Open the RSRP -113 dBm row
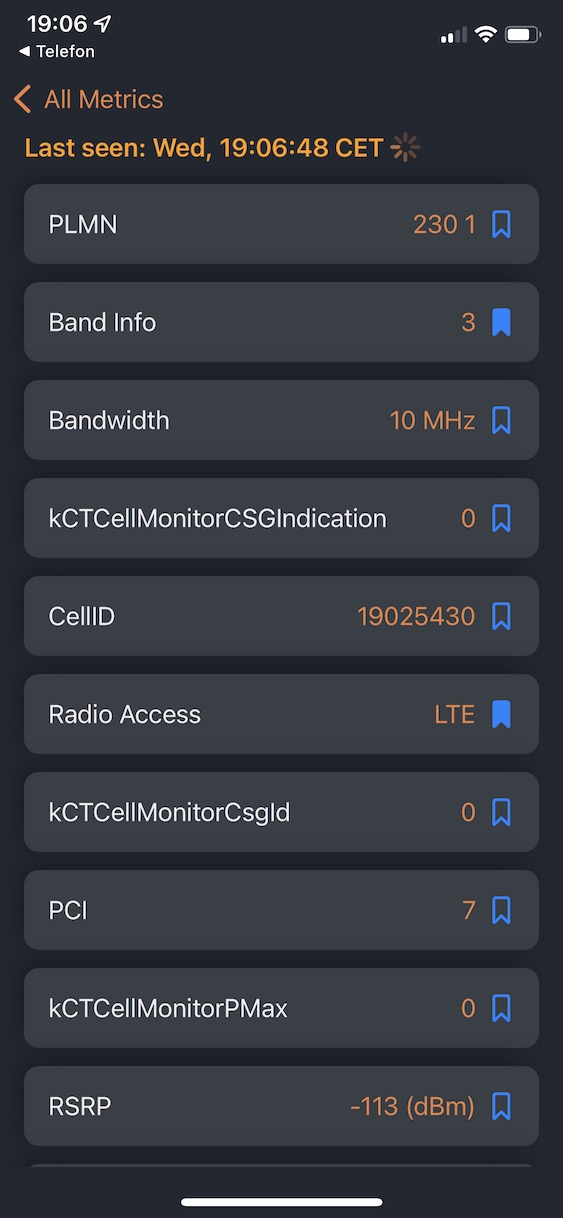 point(281,1106)
